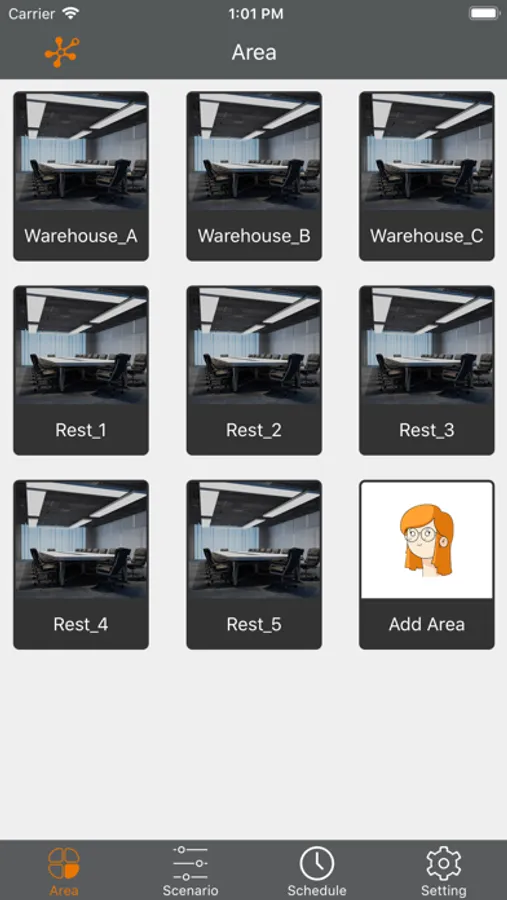This screenshot has width=507, height=900.
Task: Tap the Wi-Fi icon in the status bar
Action: pyautogui.click(x=71, y=13)
